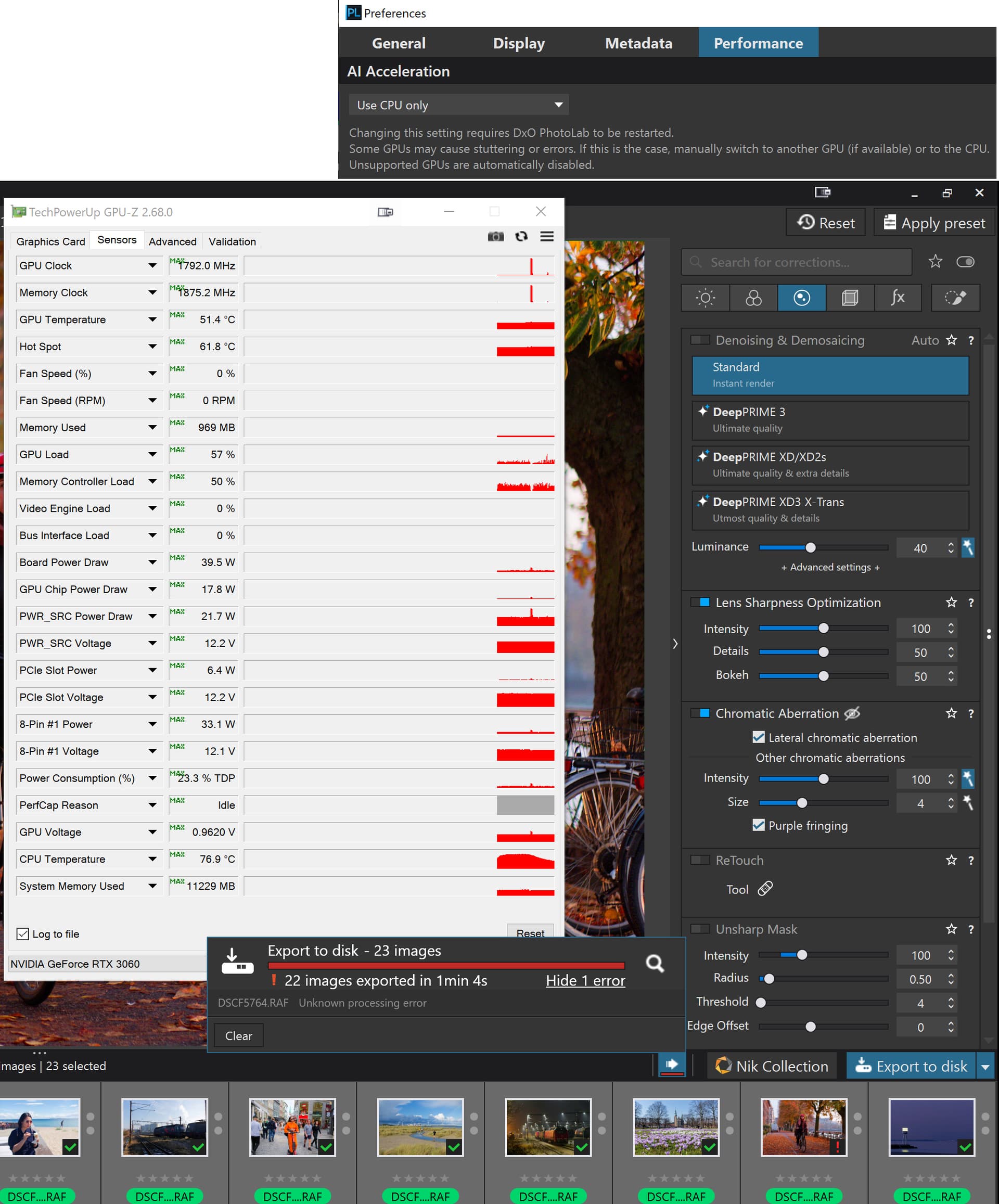Open the AI Acceleration 'Use CPU only' dropdown
Image resolution: width=999 pixels, height=1204 pixels.
pyautogui.click(x=458, y=105)
